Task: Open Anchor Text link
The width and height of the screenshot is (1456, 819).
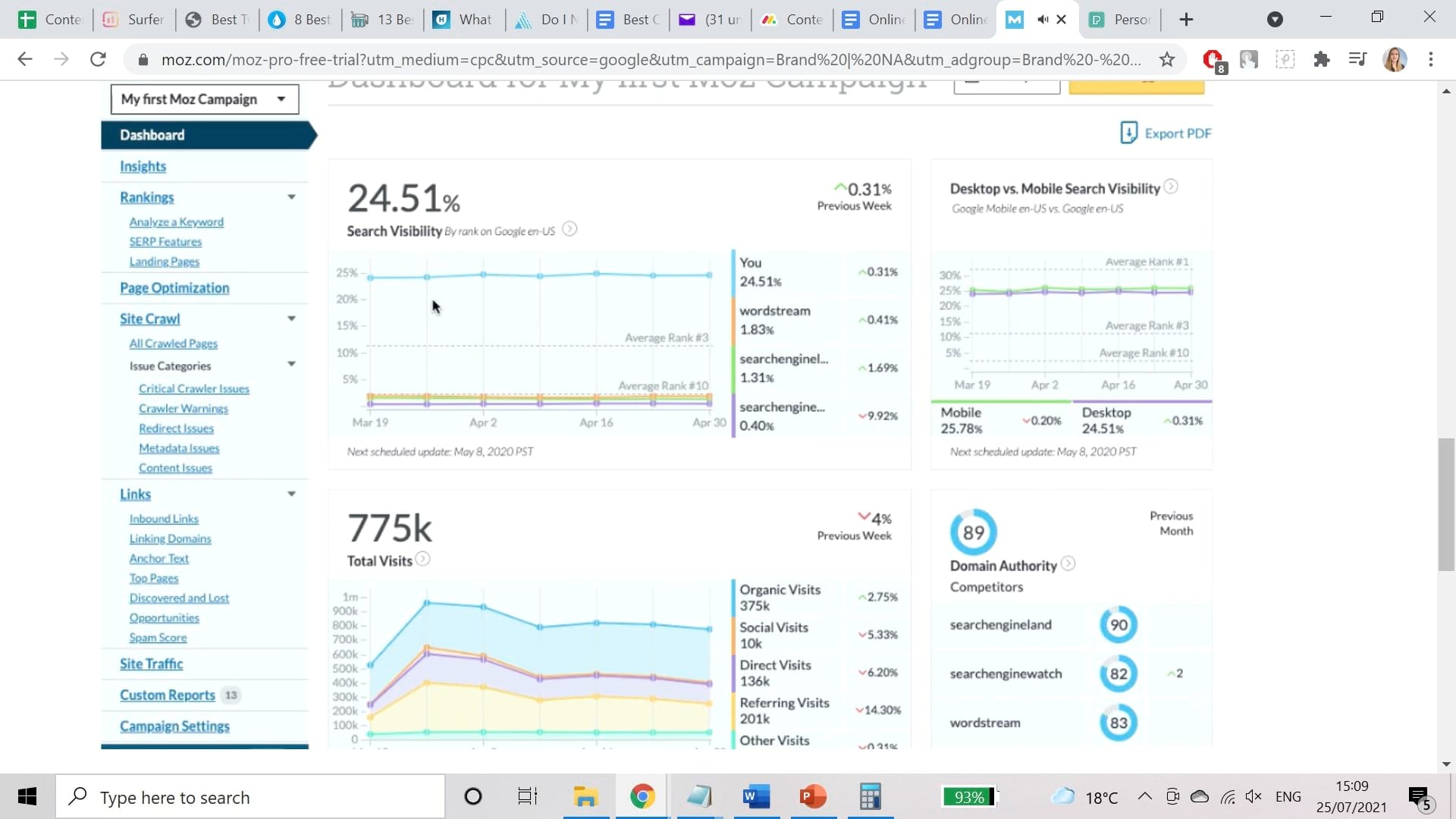Action: (x=159, y=558)
